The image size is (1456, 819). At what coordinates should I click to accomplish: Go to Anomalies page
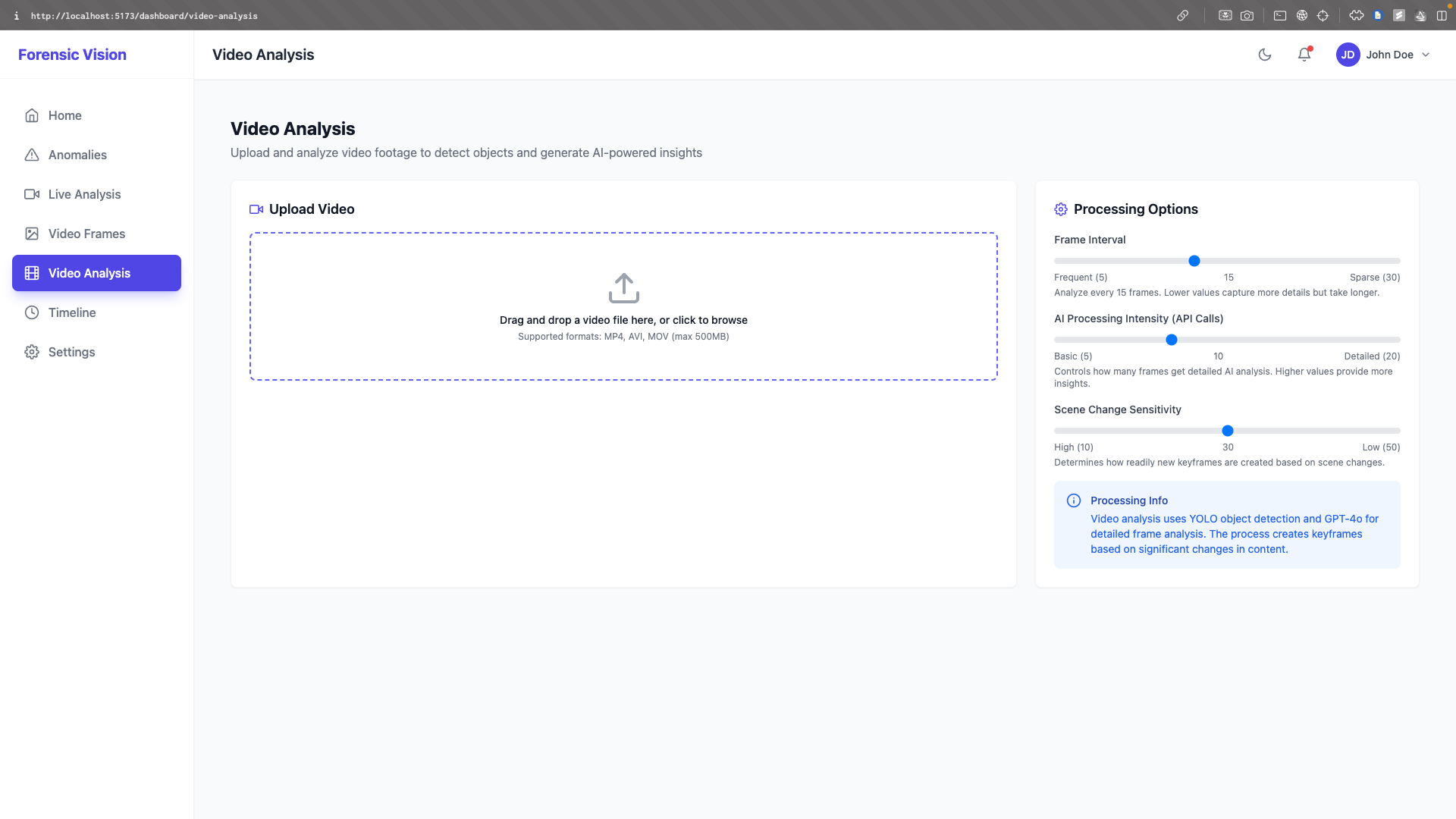point(77,155)
